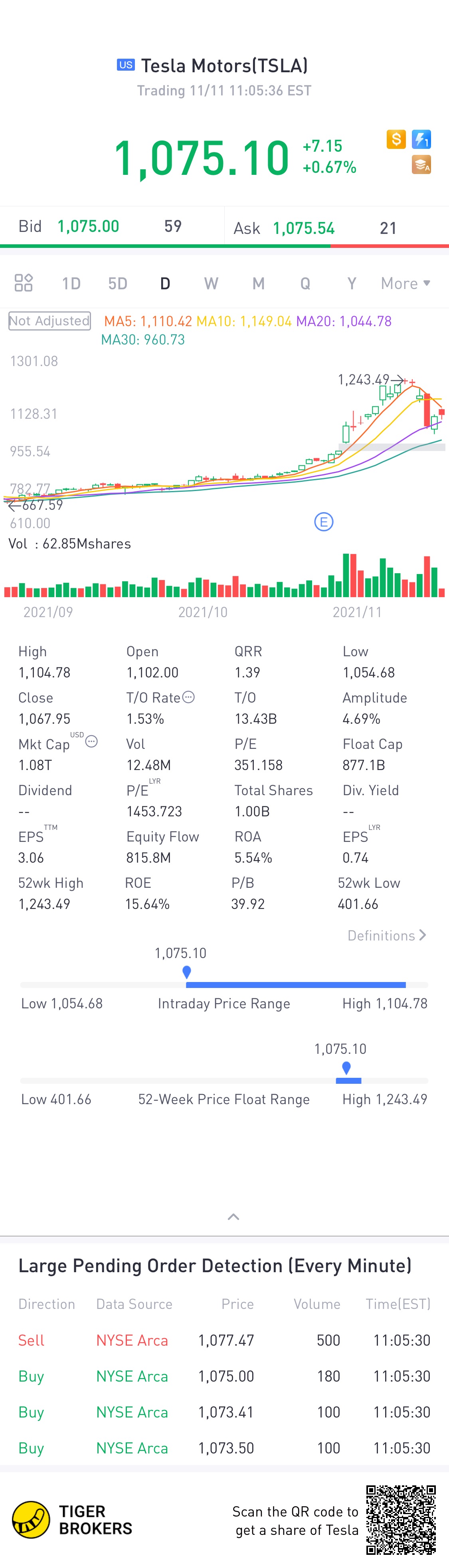Open Definitions link

[387, 936]
